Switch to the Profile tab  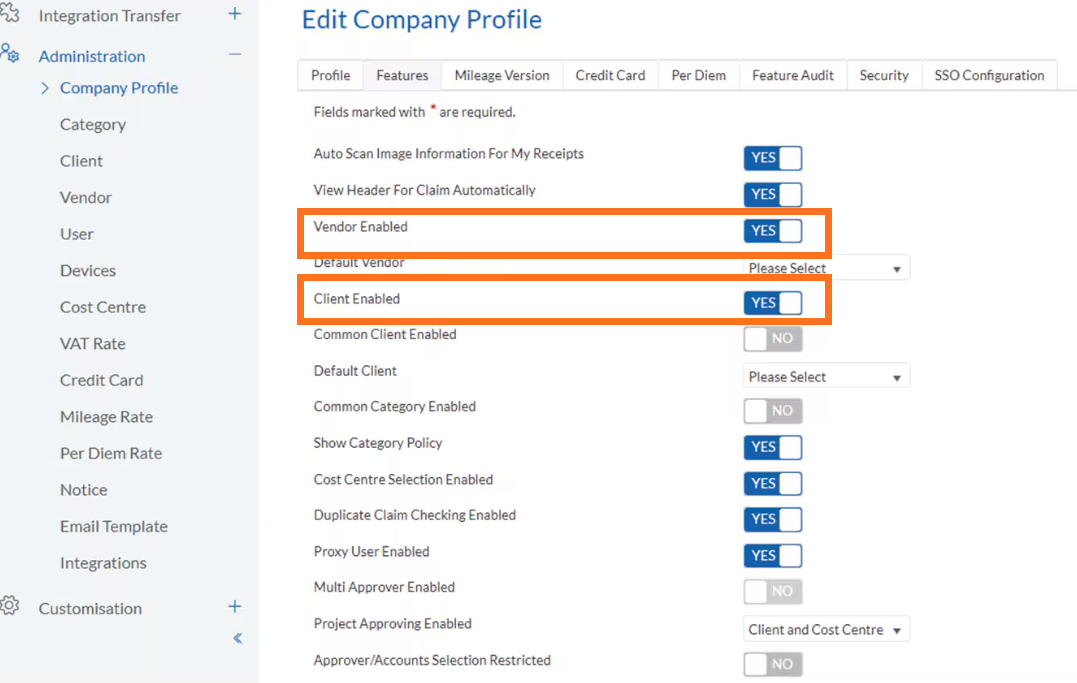tap(330, 76)
